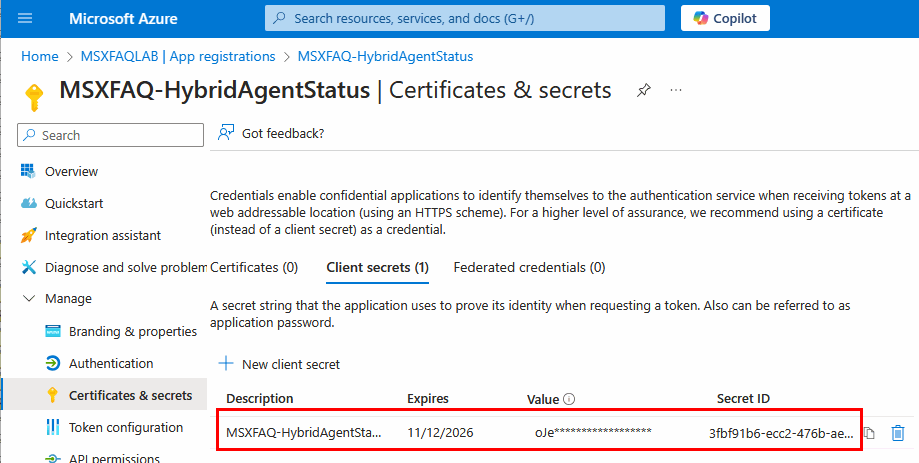
Task: Click the Diagnose wrench icon
Action: [28, 267]
